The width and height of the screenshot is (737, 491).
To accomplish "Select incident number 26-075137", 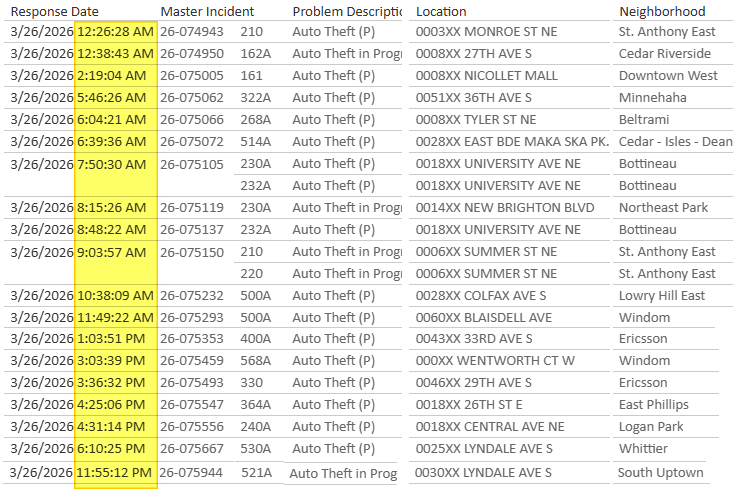I will [192, 230].
